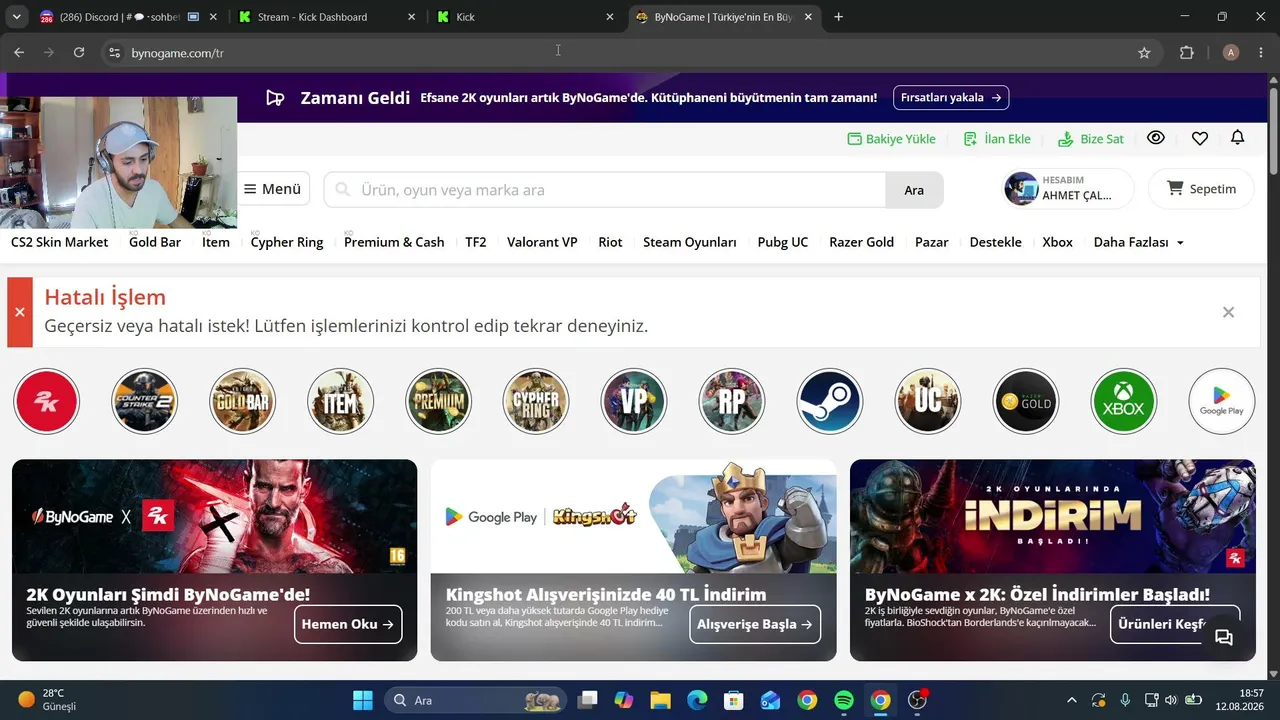Toggle the eye visibility icon in header
The width and height of the screenshot is (1280, 720).
[x=1156, y=138]
